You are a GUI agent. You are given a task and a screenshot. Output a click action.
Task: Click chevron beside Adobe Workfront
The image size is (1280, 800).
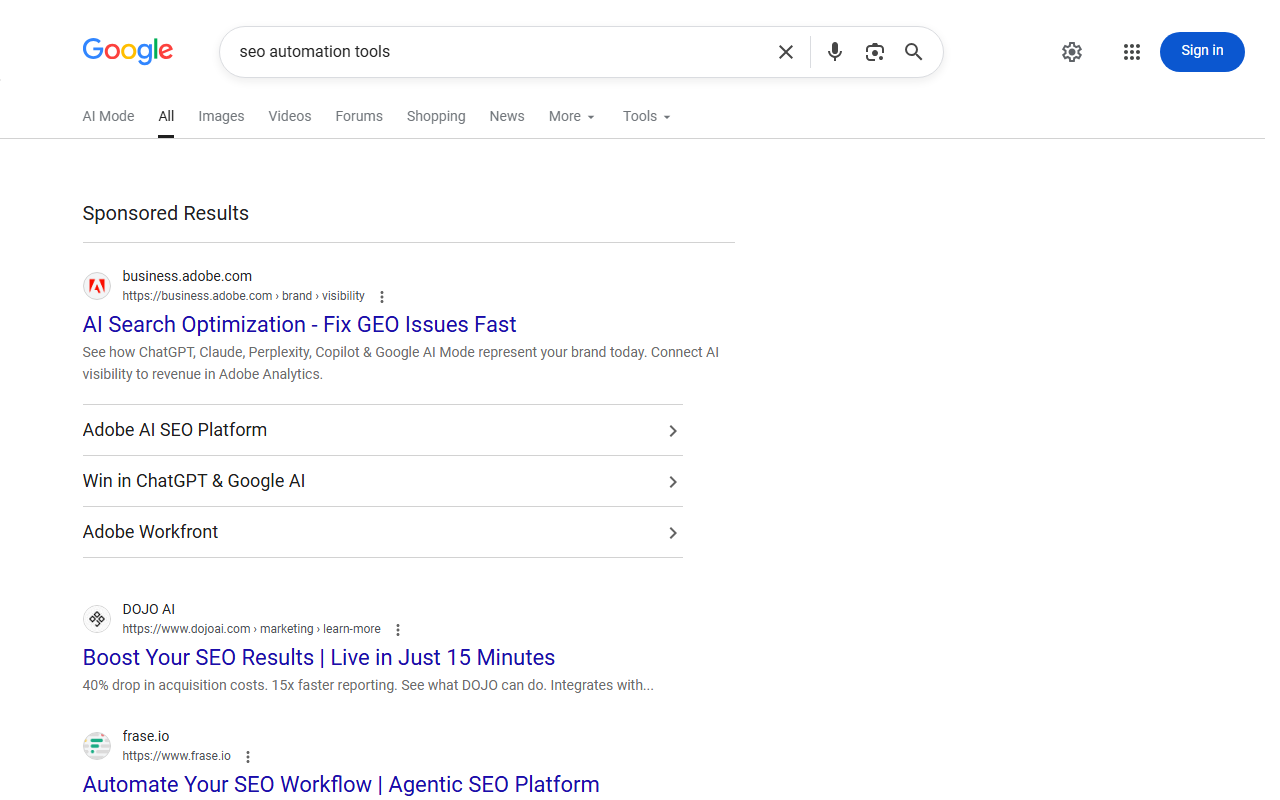(673, 533)
